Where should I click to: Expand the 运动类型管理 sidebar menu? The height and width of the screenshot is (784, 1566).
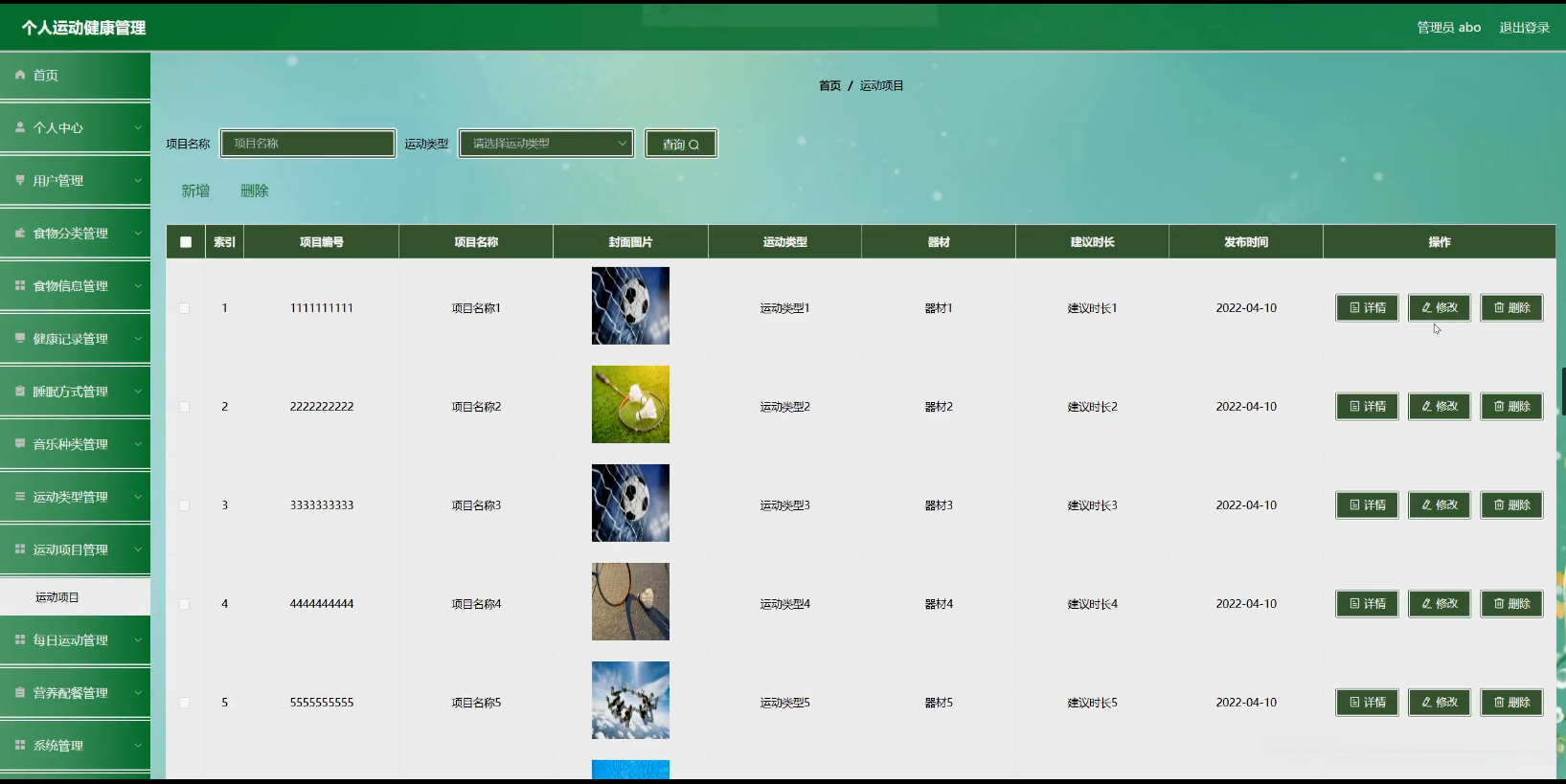[x=76, y=496]
